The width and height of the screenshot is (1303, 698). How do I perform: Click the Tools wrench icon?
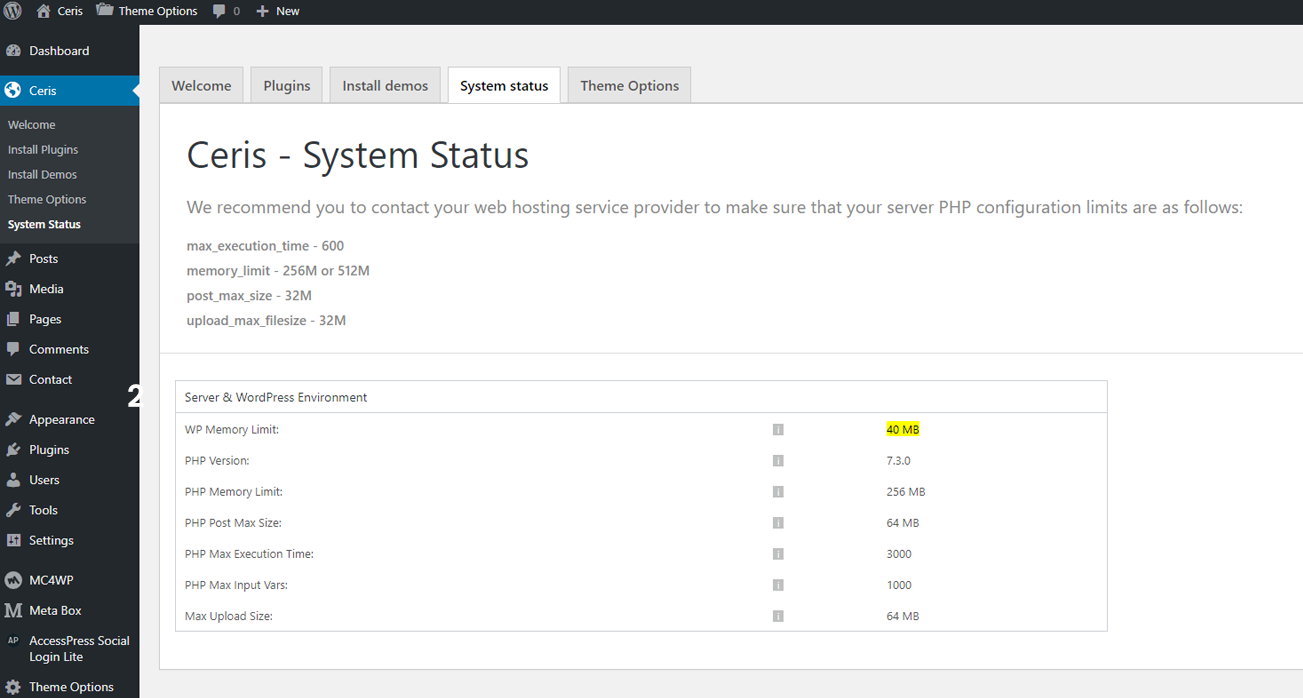tap(13, 510)
